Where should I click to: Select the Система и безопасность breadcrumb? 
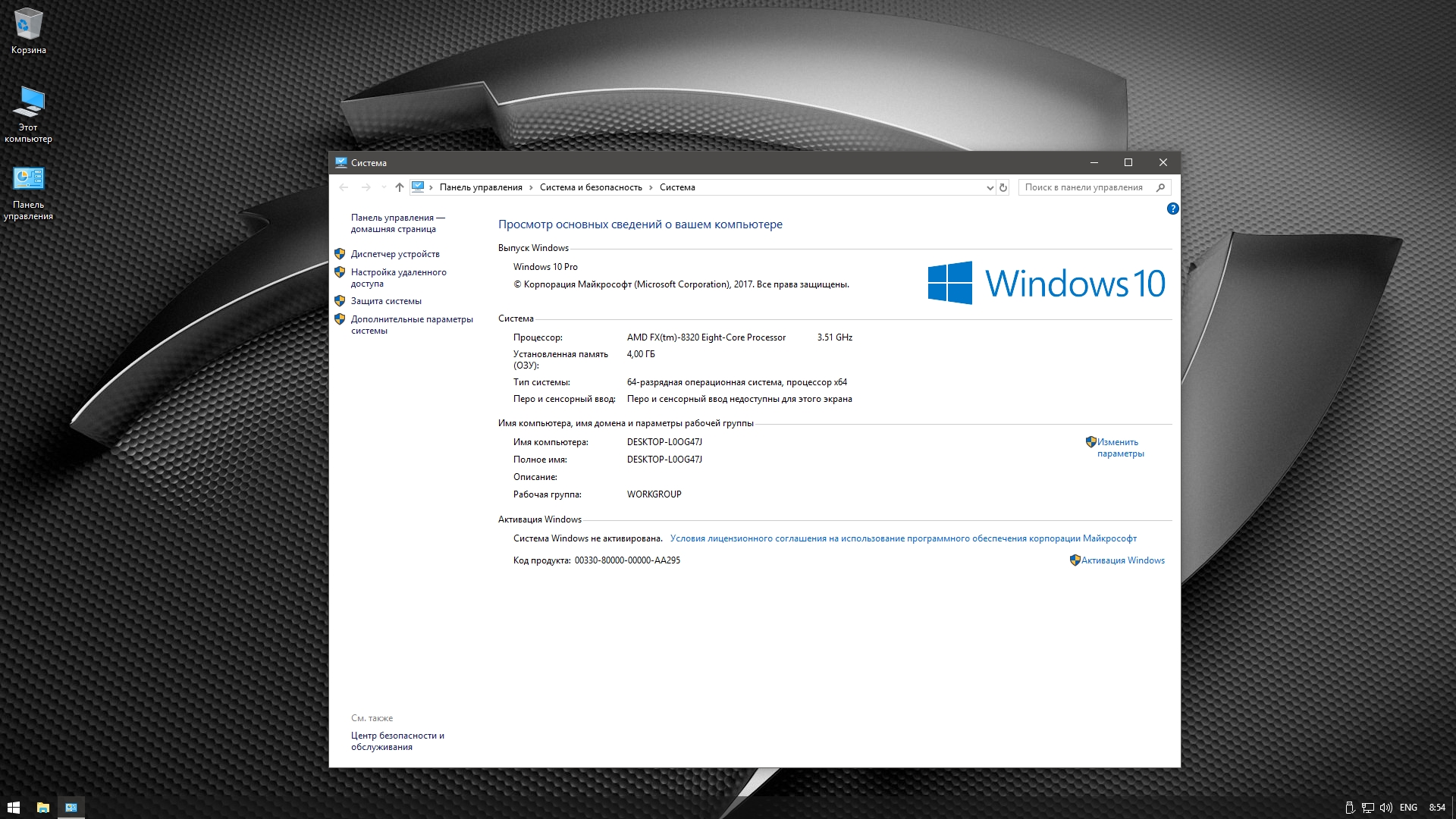591,187
